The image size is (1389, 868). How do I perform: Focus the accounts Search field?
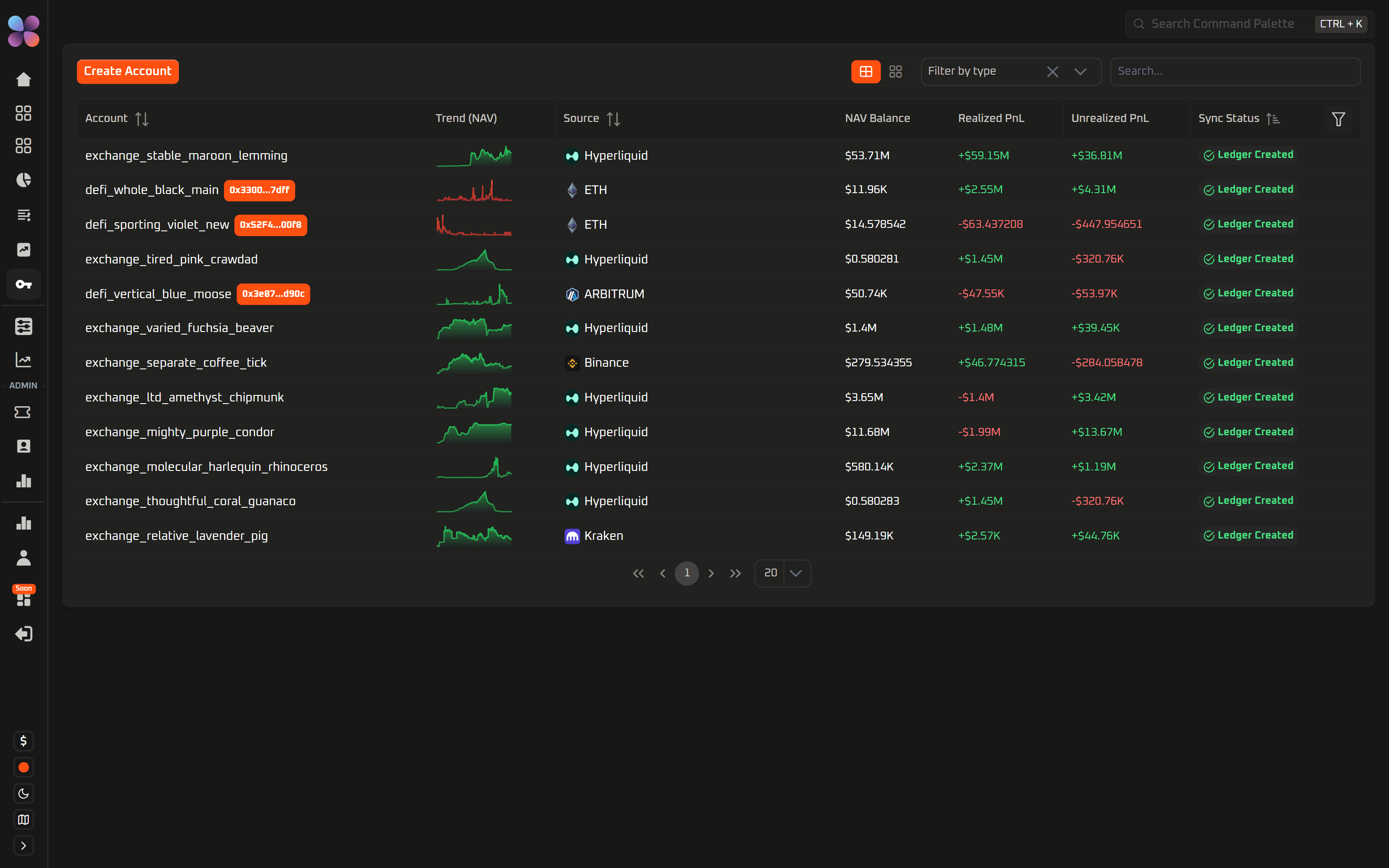1235,72
